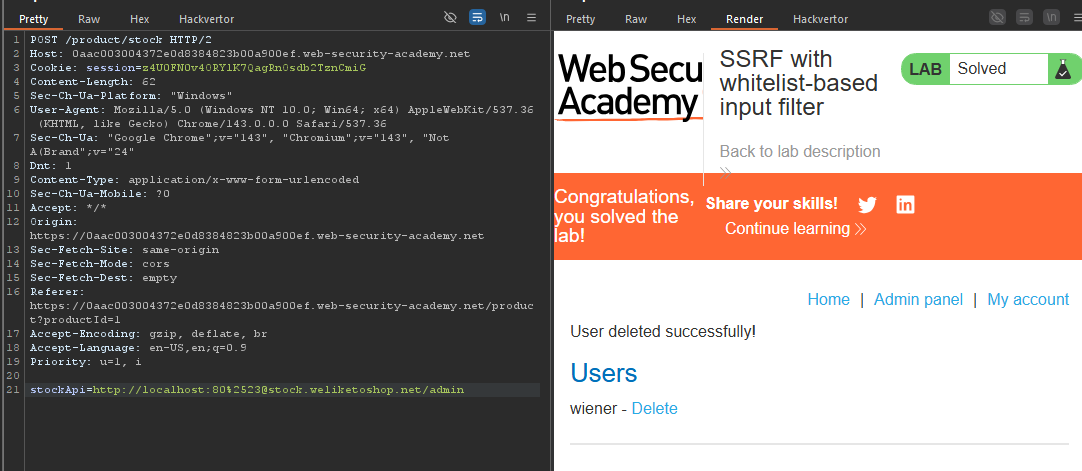This screenshot has width=1082, height=471.
Task: Click the Sec-Fetch-Site: same-origin line
Action: tap(124, 250)
